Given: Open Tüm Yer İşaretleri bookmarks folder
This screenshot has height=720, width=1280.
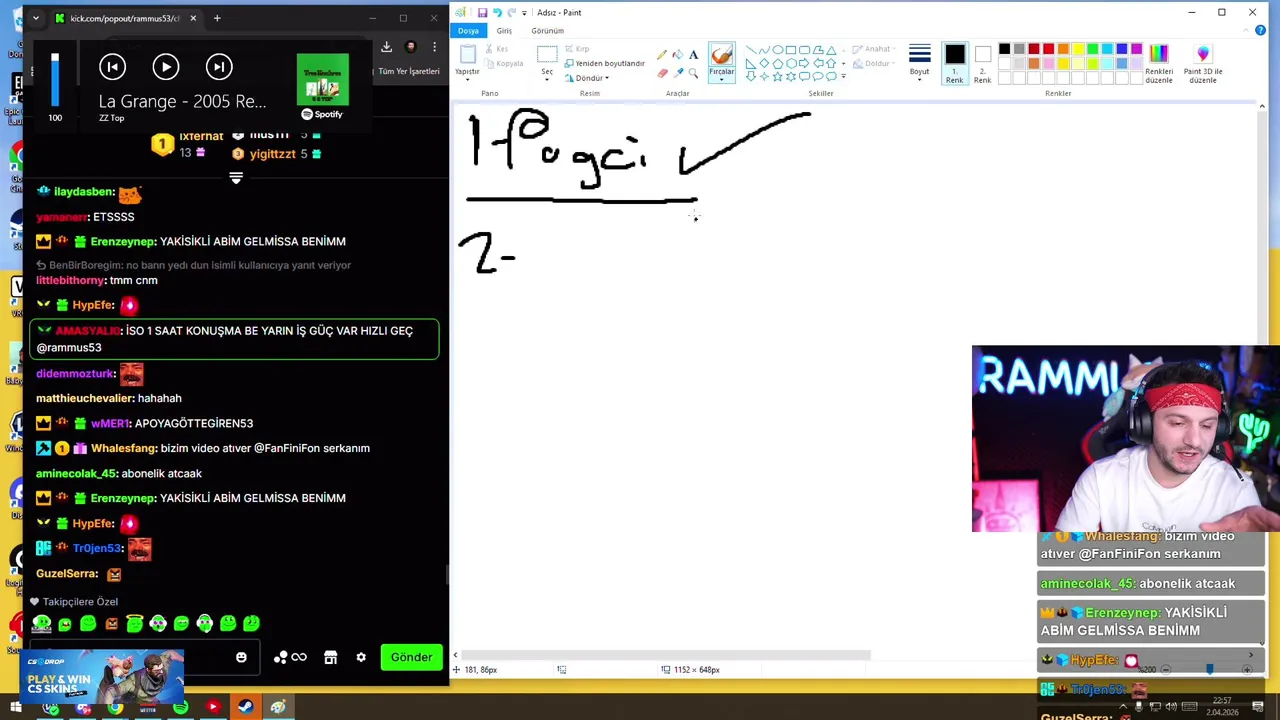Looking at the screenshot, I should point(408,71).
